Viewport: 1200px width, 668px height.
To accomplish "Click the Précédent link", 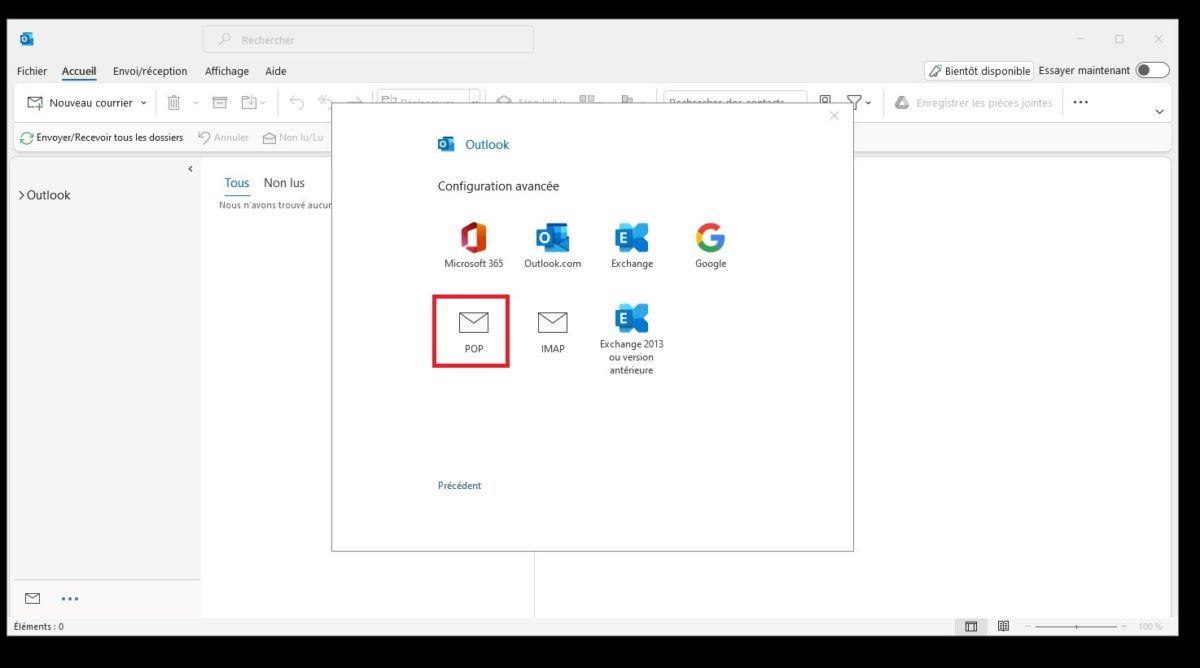I will [x=459, y=486].
